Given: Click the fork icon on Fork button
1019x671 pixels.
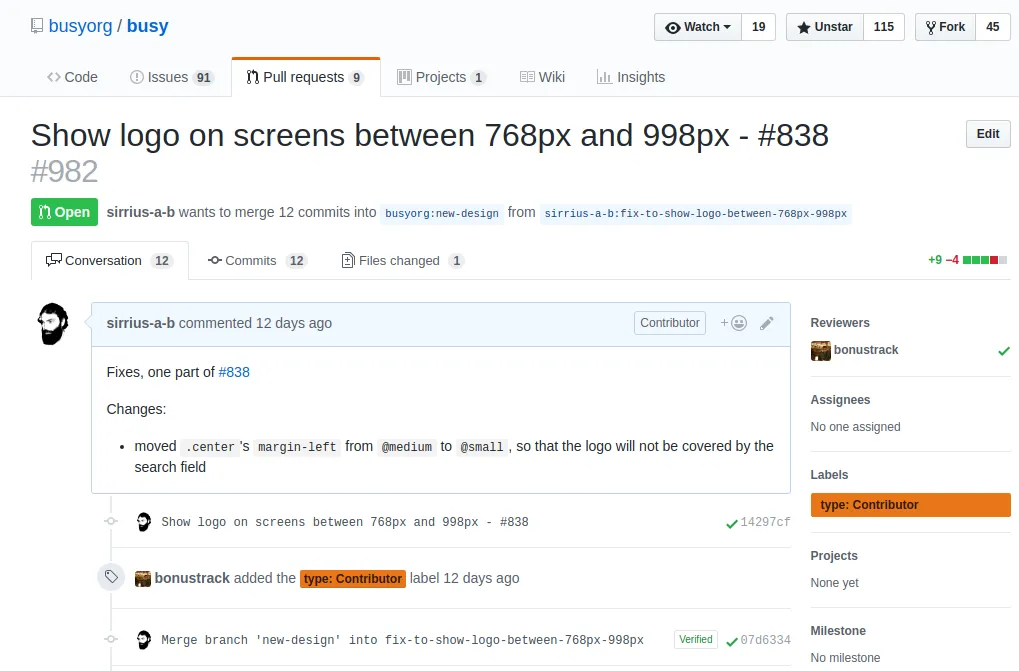Looking at the screenshot, I should tap(931, 27).
